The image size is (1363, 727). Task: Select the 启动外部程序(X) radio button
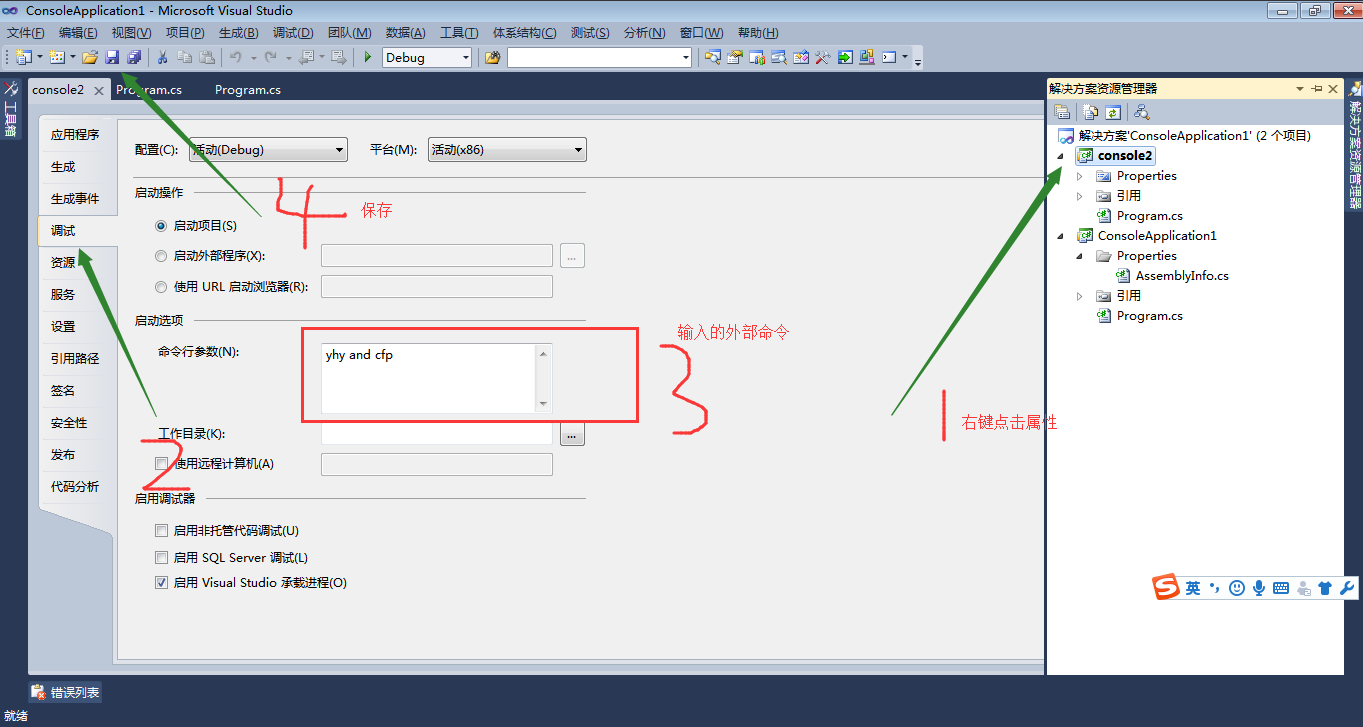[x=161, y=256]
